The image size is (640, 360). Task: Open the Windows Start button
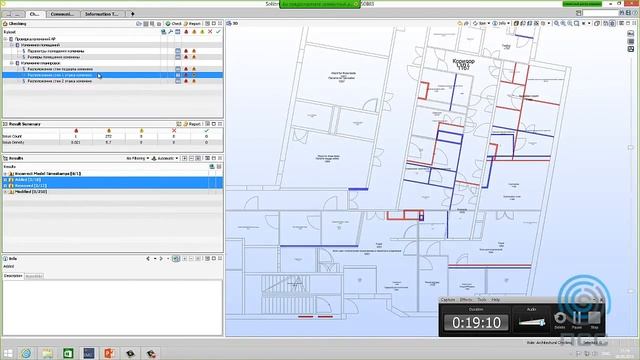[x=8, y=353]
